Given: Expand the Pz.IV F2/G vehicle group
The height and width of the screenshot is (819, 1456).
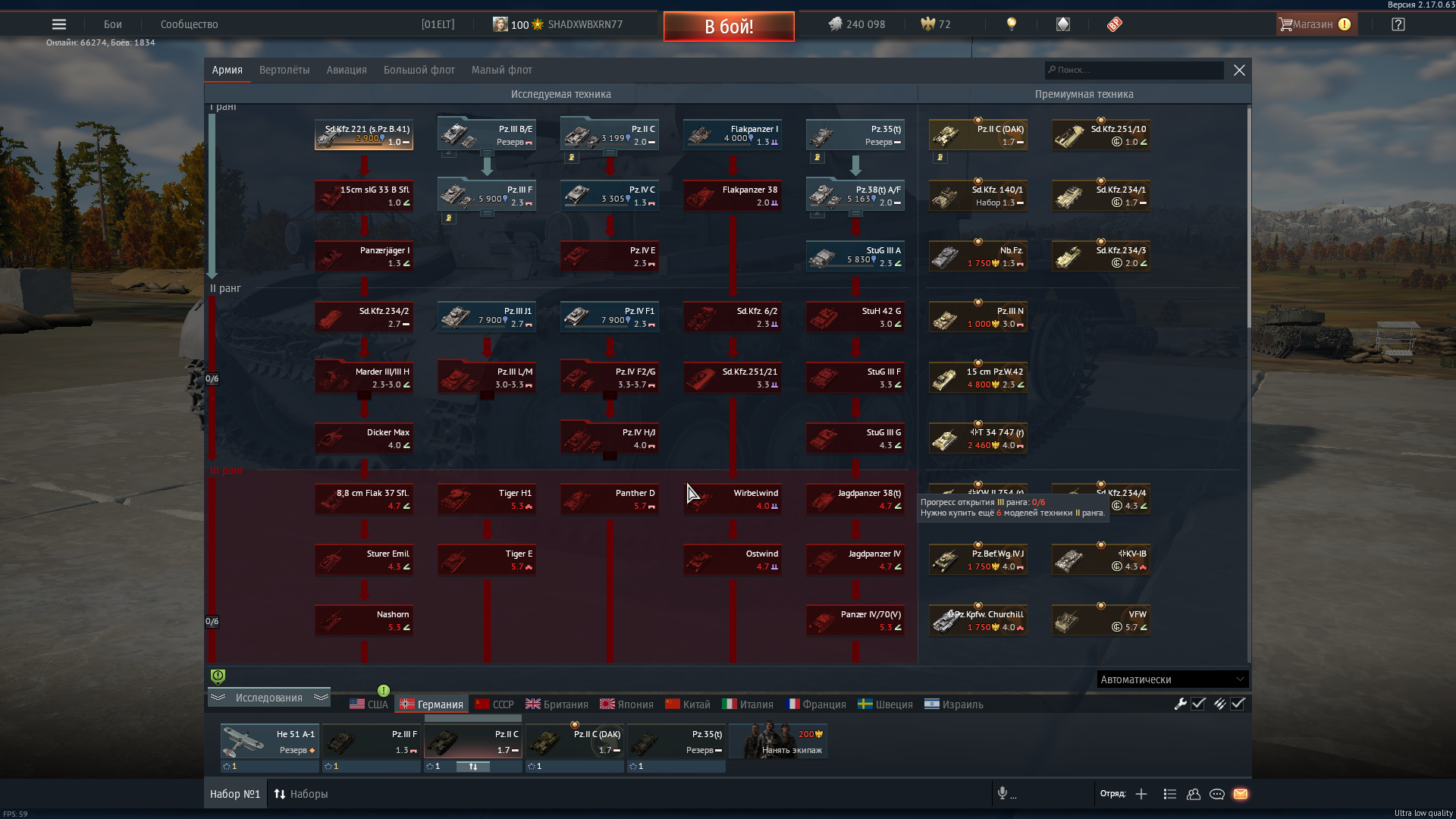Looking at the screenshot, I should tap(610, 396).
